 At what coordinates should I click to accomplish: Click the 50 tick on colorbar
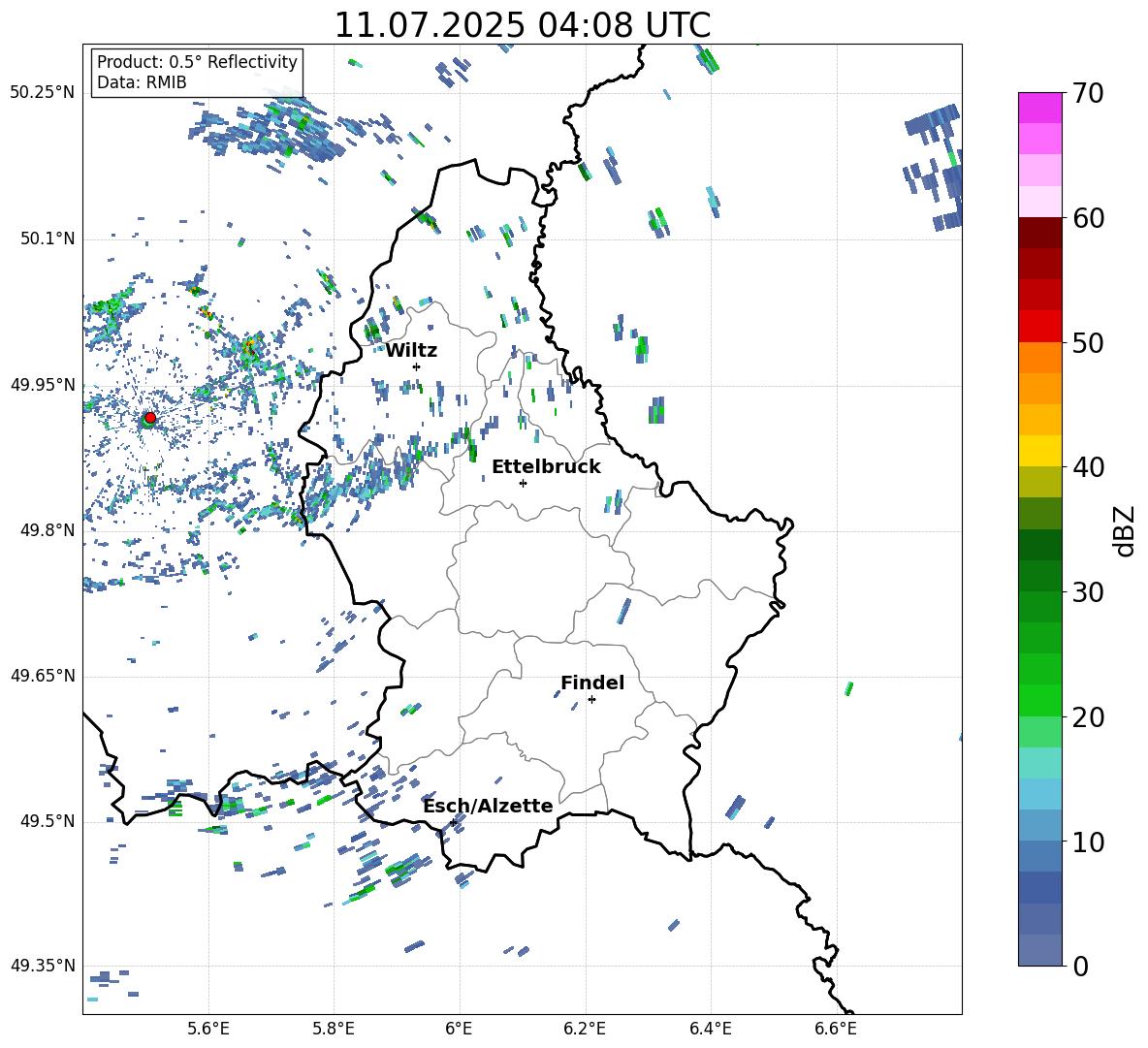coord(1088,343)
